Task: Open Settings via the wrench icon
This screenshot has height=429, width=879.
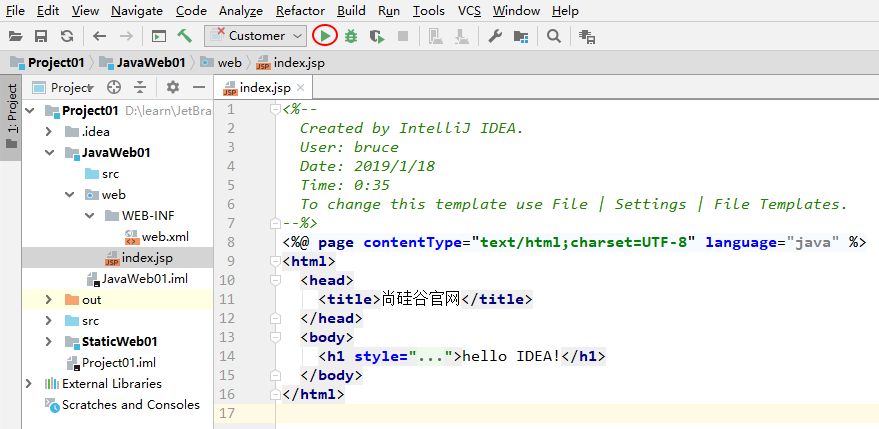Action: (494, 36)
